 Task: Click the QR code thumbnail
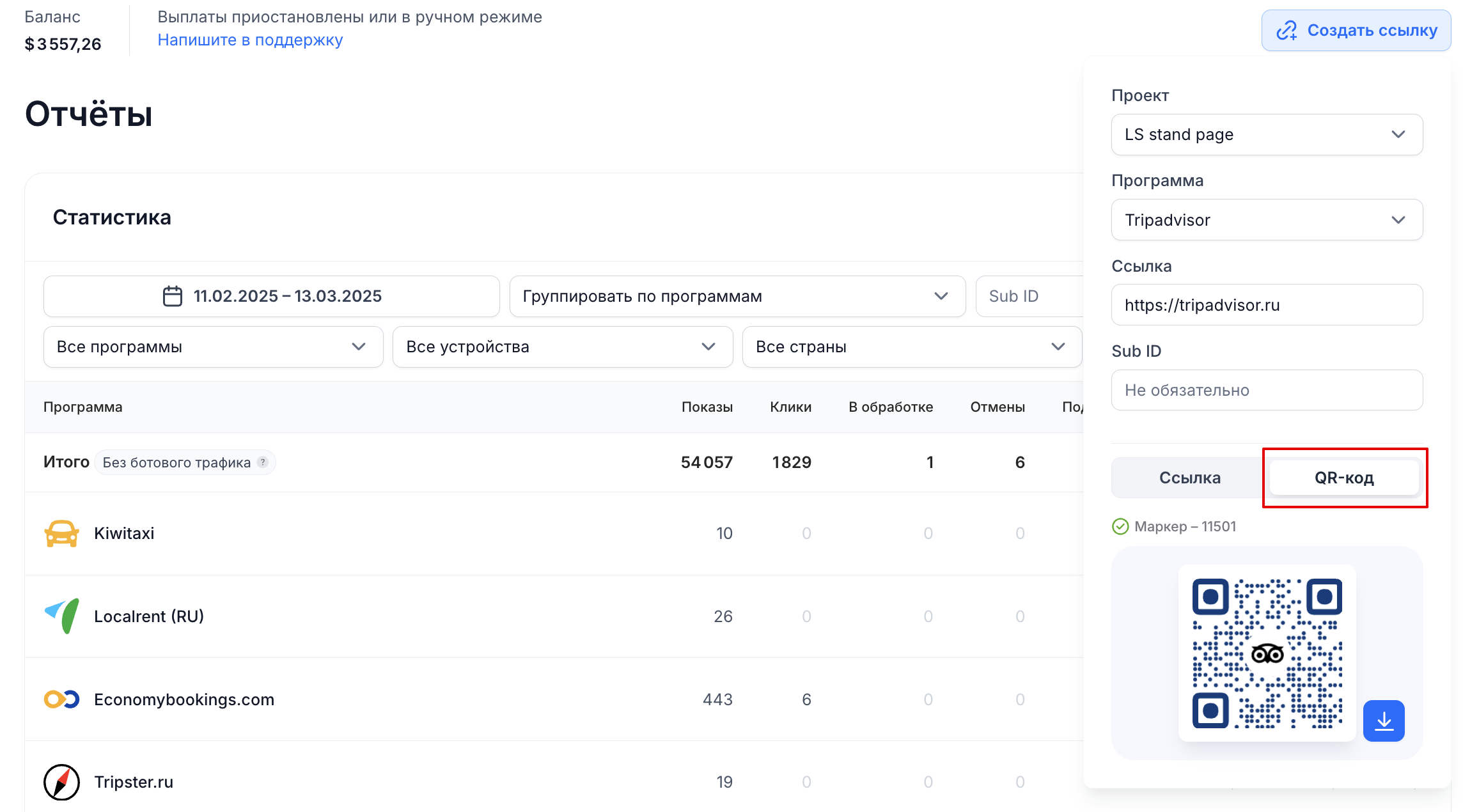pyautogui.click(x=1267, y=653)
